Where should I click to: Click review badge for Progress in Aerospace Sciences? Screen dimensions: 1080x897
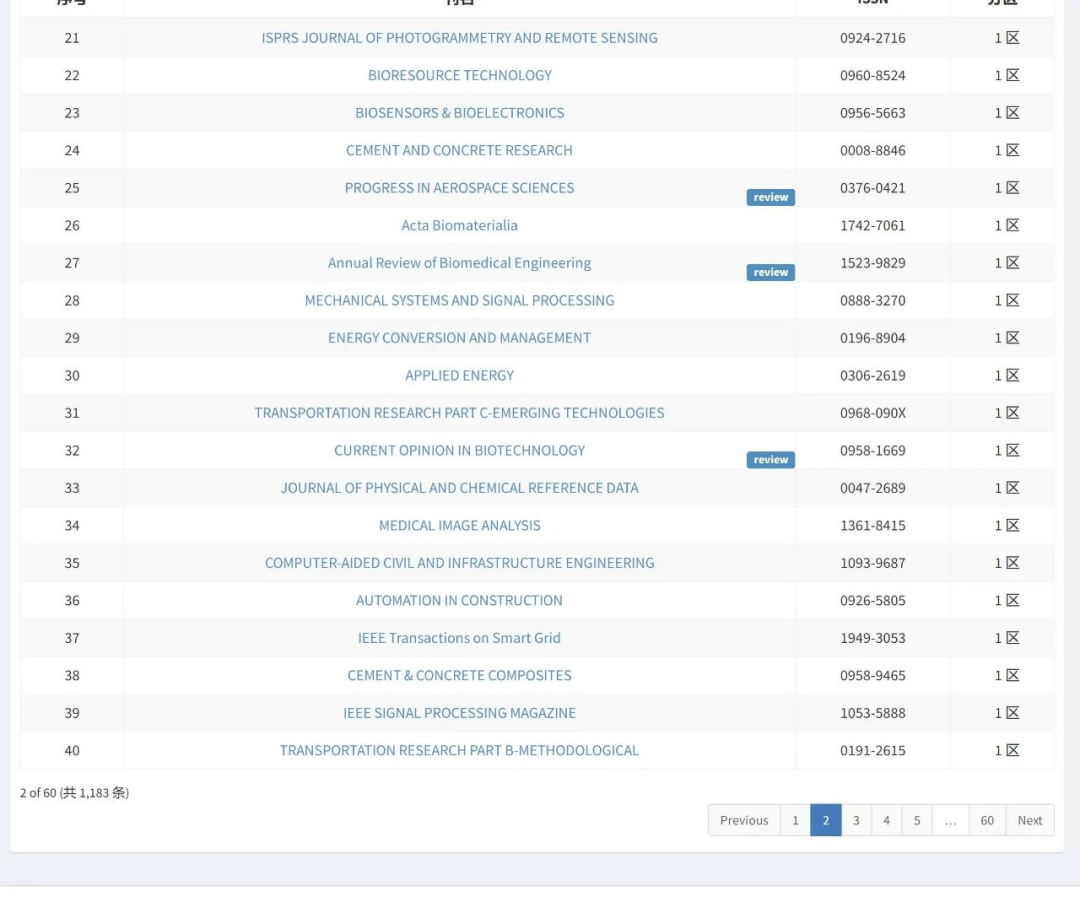pos(770,197)
